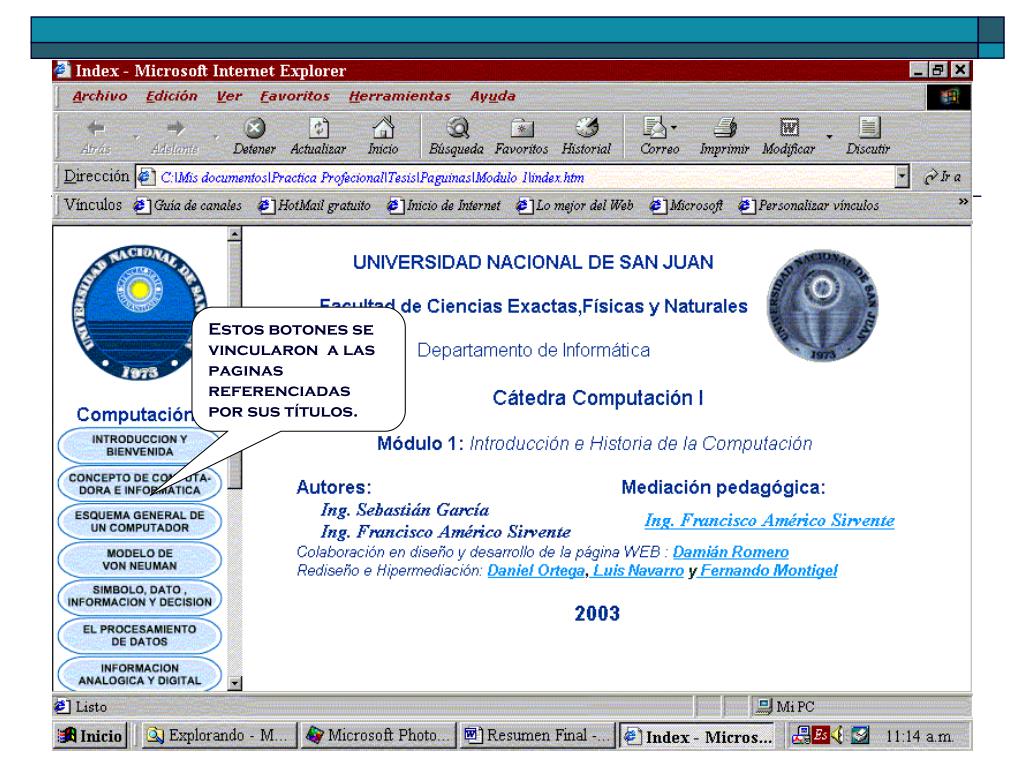Click the Windows Inicio start button

pyautogui.click(x=90, y=736)
